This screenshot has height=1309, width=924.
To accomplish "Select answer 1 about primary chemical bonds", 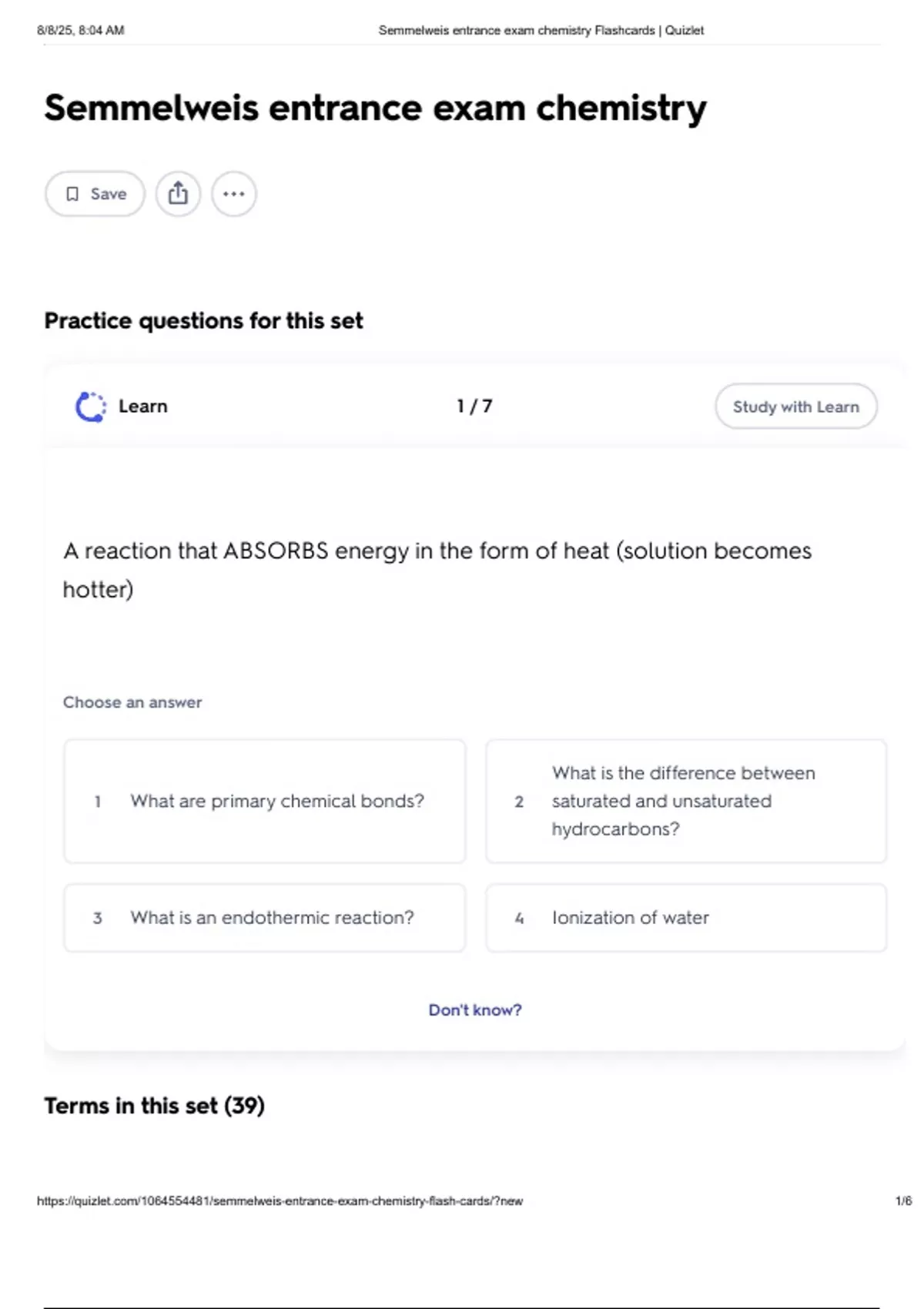I will (265, 801).
